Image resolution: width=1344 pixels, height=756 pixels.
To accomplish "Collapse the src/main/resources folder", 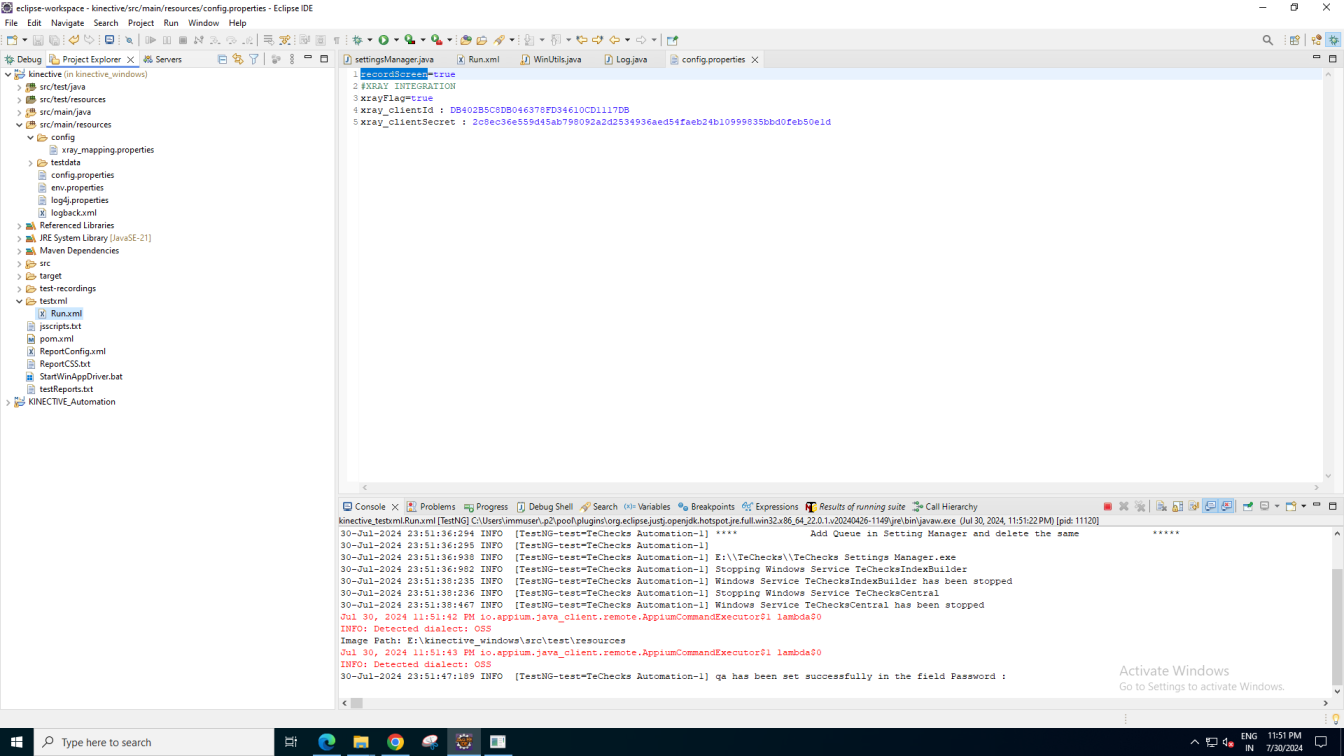I will click(19, 125).
